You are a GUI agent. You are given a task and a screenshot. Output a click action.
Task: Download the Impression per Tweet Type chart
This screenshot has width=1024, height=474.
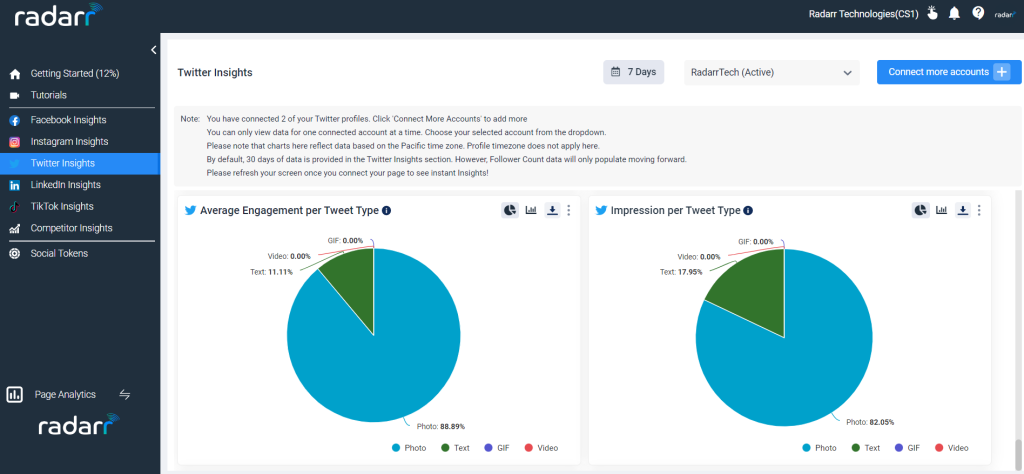tap(963, 210)
